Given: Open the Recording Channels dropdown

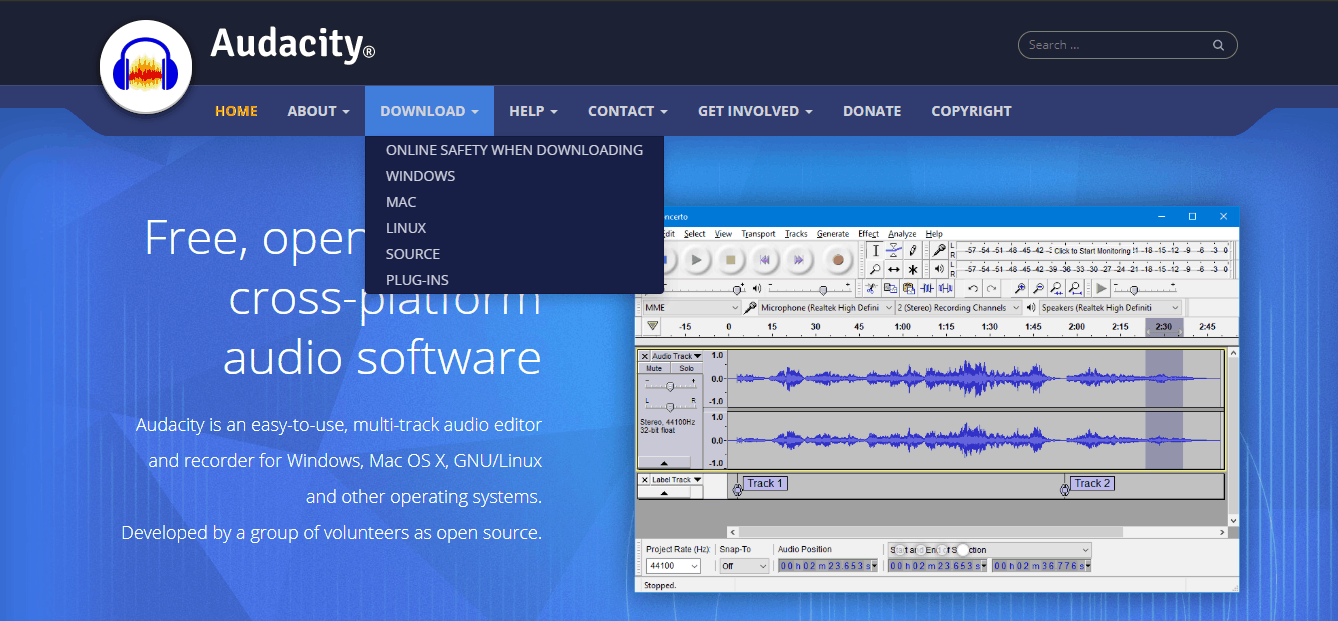Looking at the screenshot, I should 958,308.
